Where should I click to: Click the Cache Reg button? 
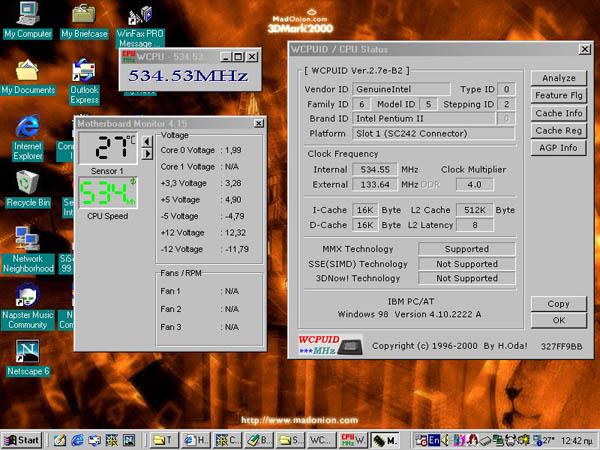click(559, 130)
